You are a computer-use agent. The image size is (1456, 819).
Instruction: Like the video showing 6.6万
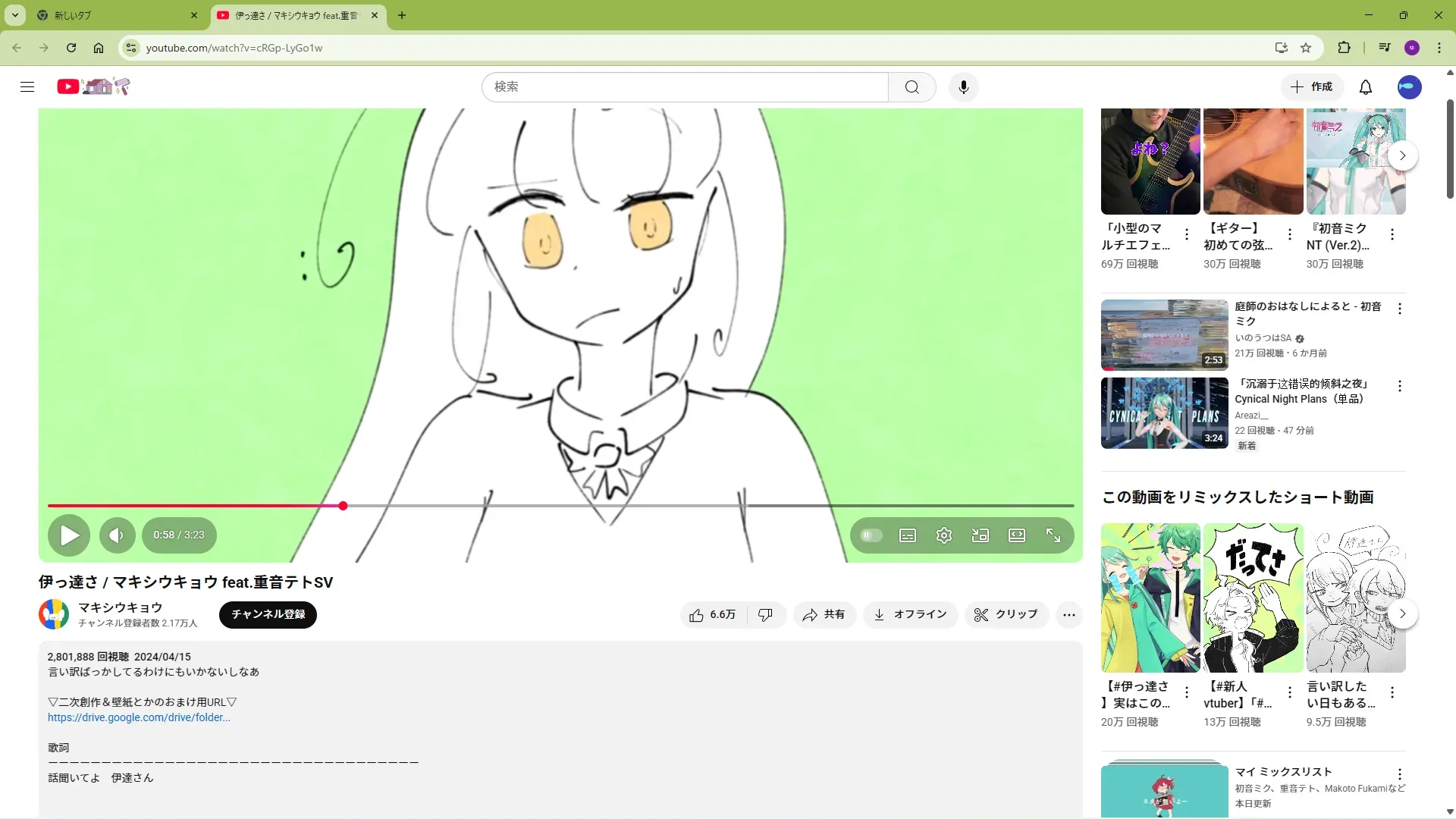[713, 615]
